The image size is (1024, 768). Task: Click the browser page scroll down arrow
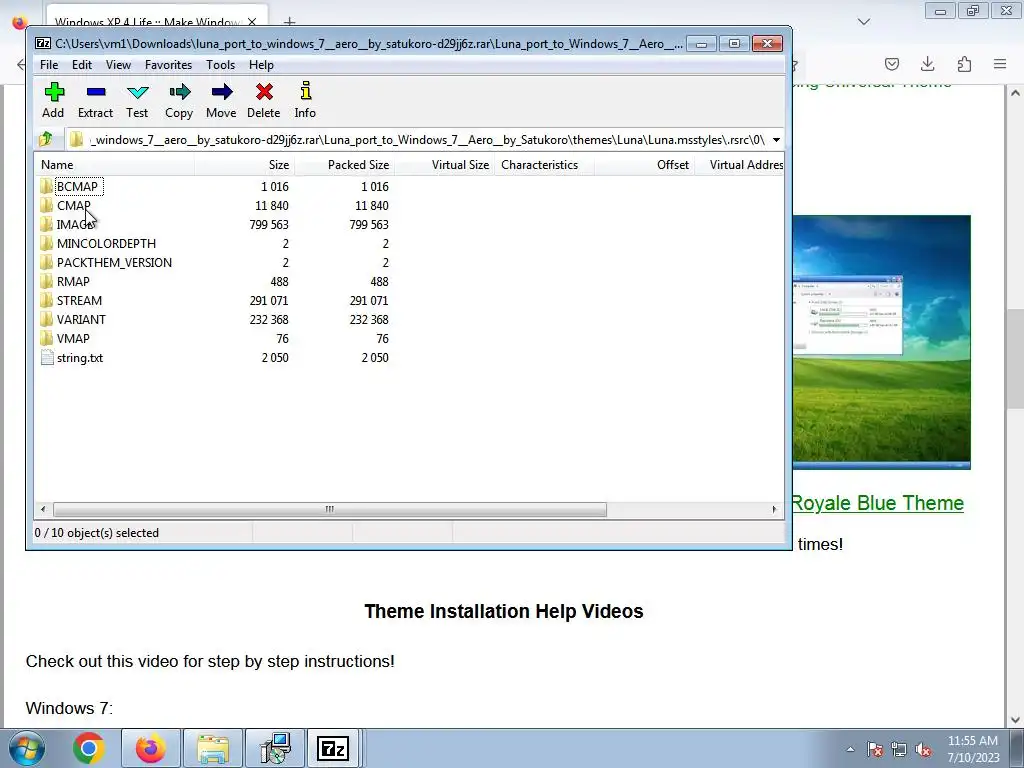click(x=1015, y=720)
